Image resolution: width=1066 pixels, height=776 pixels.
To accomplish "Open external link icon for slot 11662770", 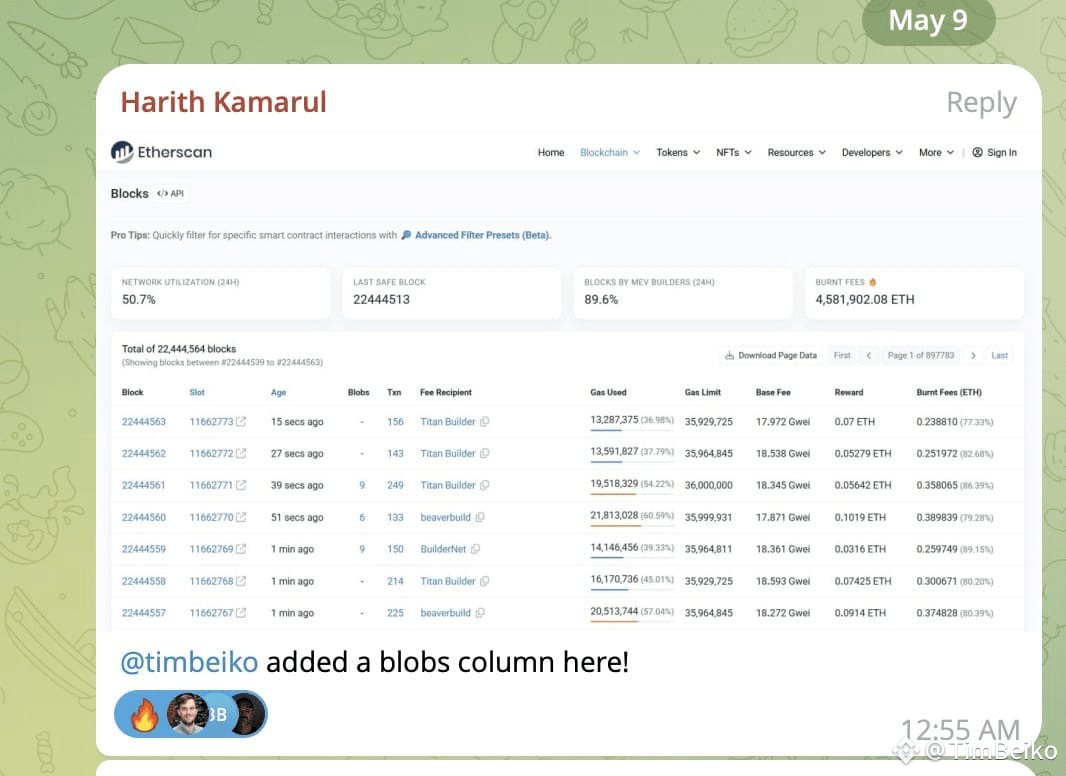I will (241, 517).
